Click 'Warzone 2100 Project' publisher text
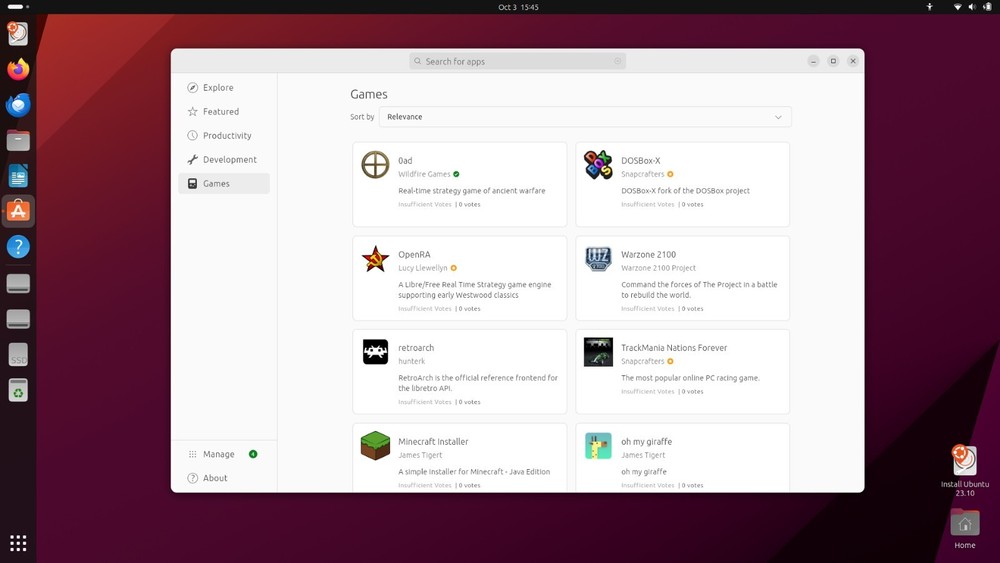The width and height of the screenshot is (1000, 563). click(658, 268)
